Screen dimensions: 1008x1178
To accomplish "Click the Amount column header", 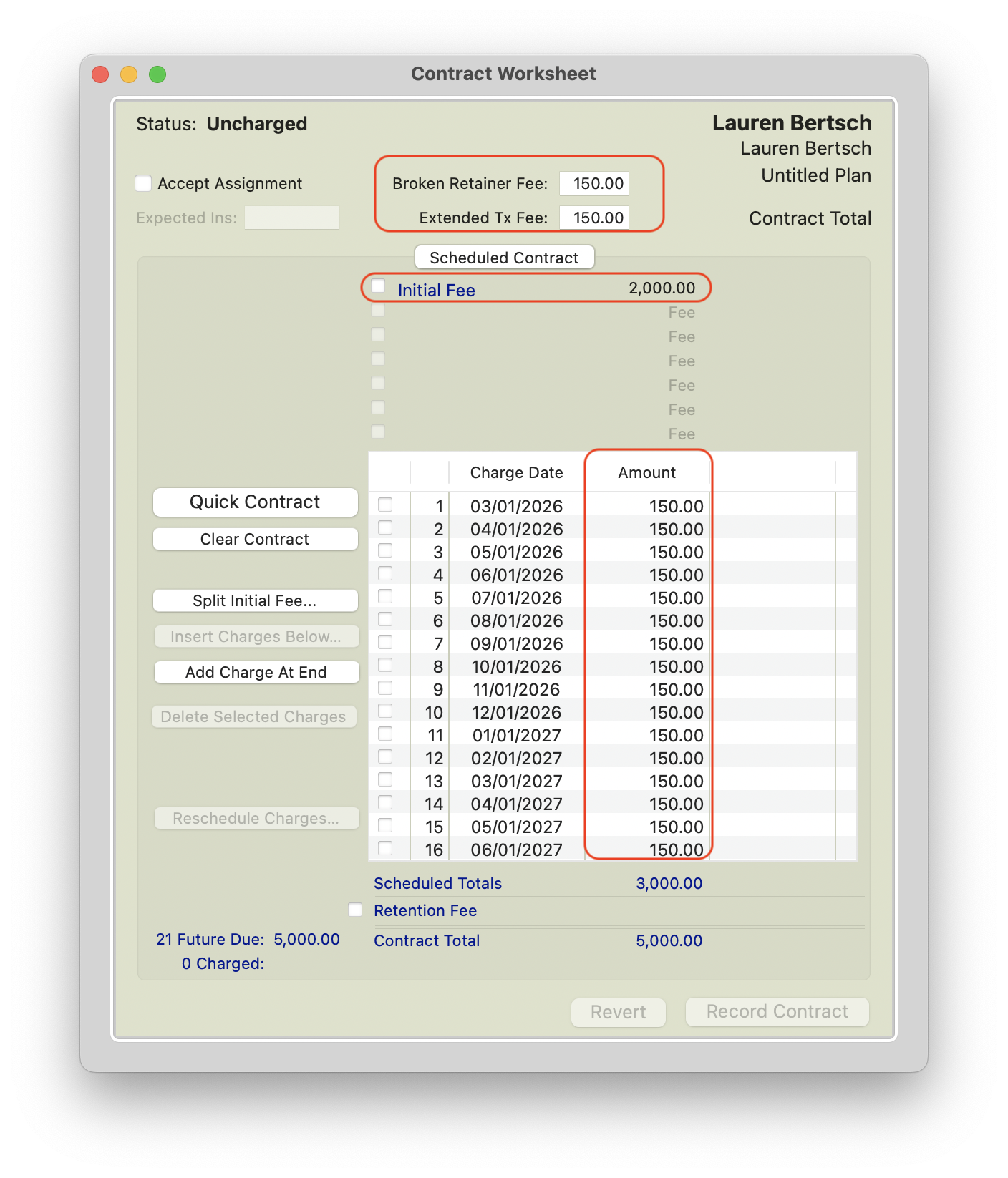I will coord(647,472).
